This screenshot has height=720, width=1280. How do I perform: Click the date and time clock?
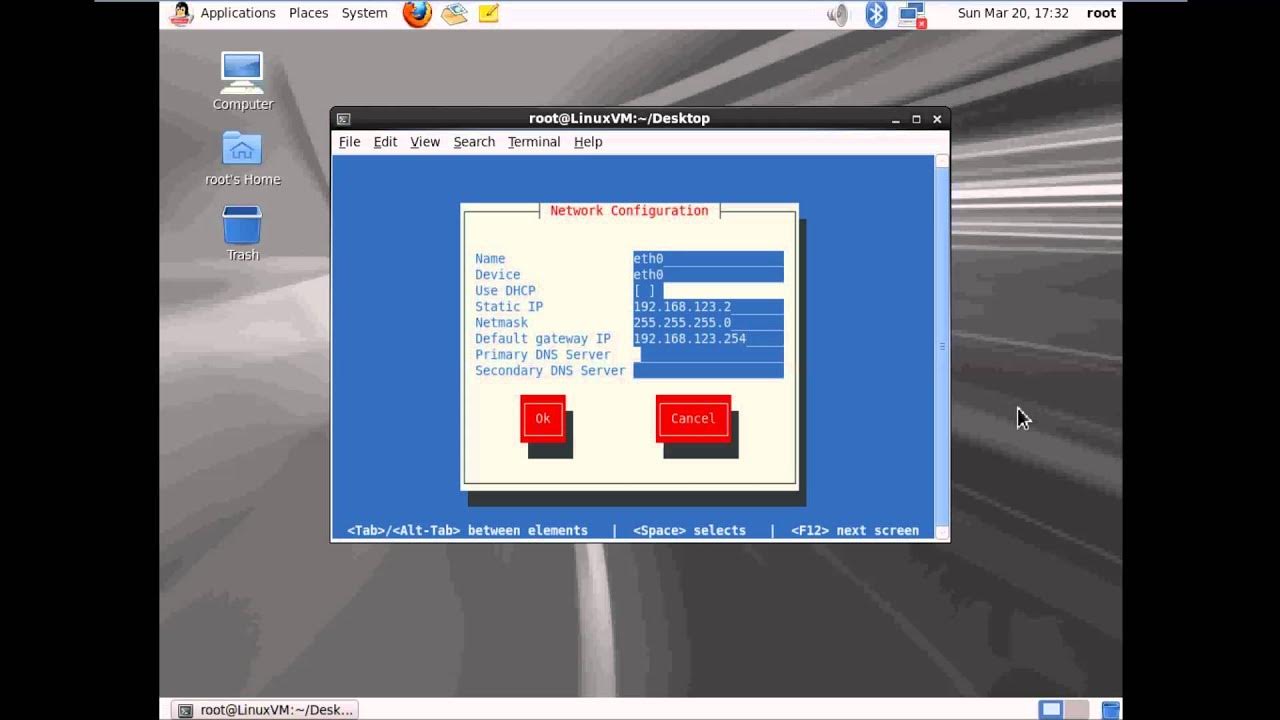(1013, 13)
